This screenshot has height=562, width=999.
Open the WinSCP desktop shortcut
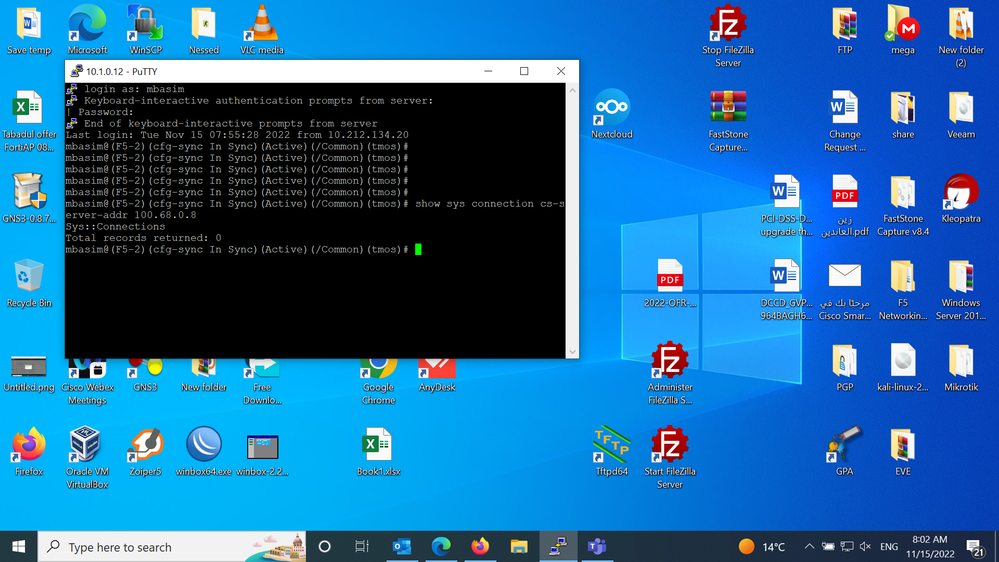coord(145,24)
